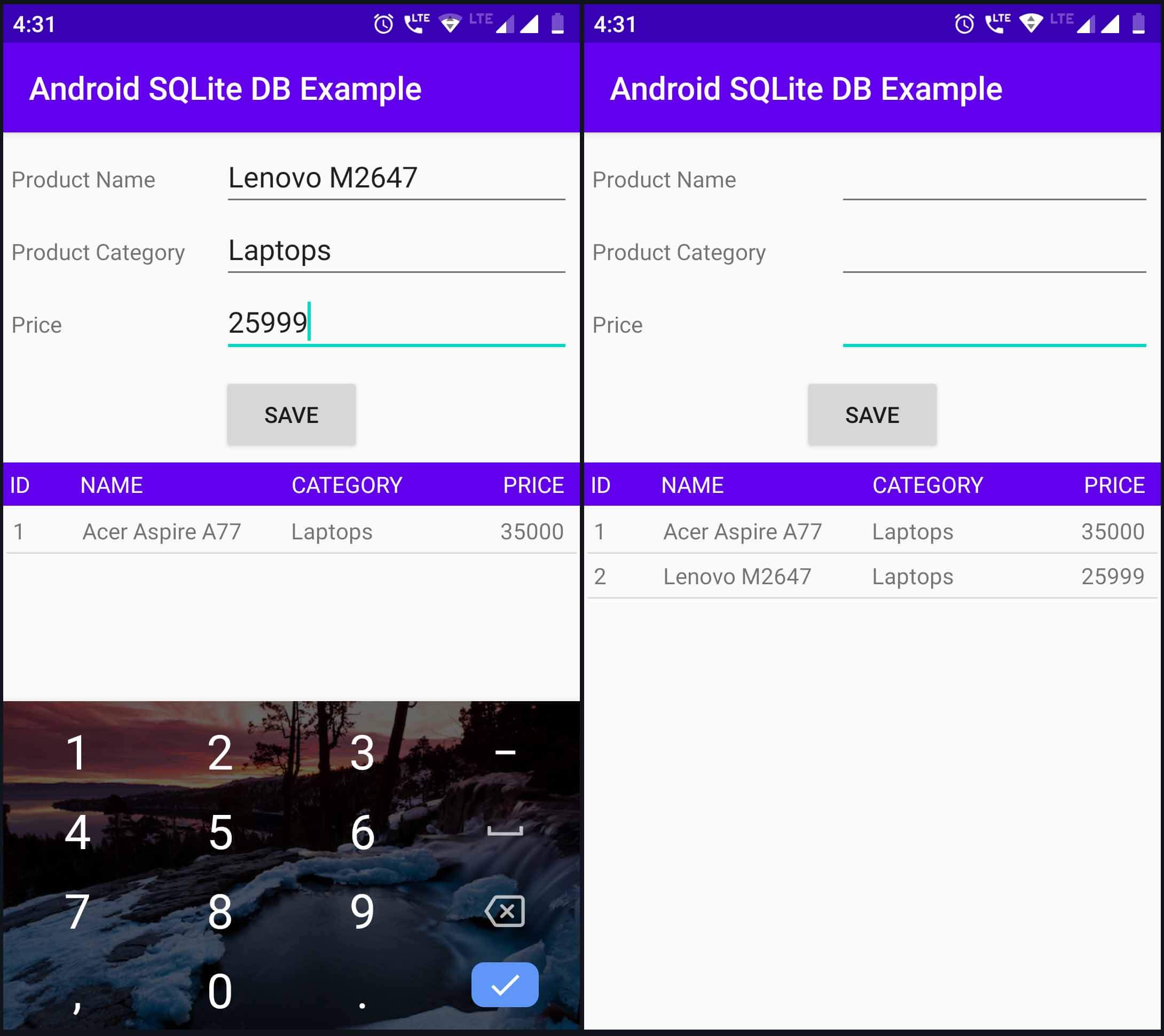The height and width of the screenshot is (1036, 1164).
Task: Select Acer Aspire A77 row in left table
Action: point(290,530)
